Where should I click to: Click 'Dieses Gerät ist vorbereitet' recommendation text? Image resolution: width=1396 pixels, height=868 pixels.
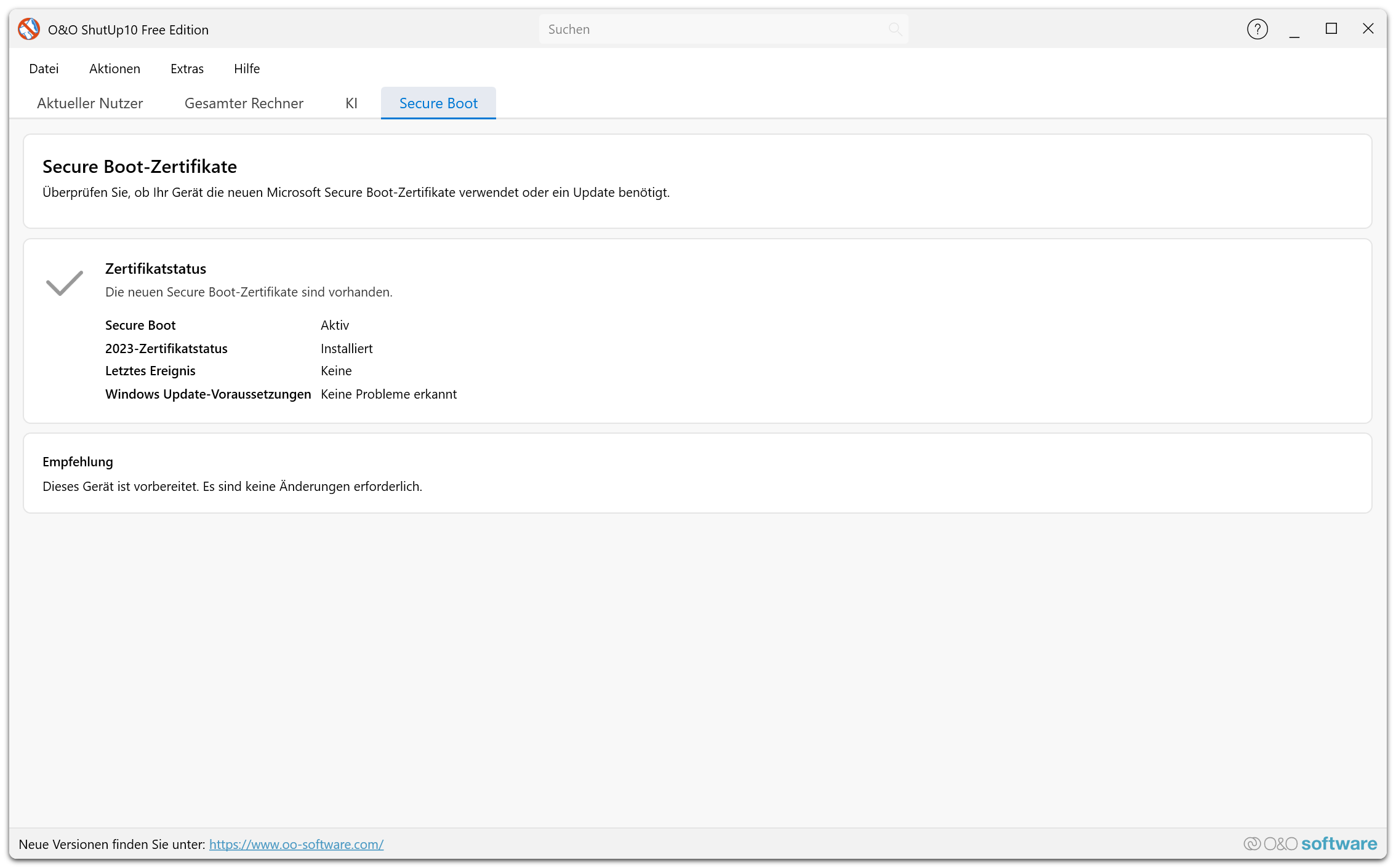pos(232,486)
